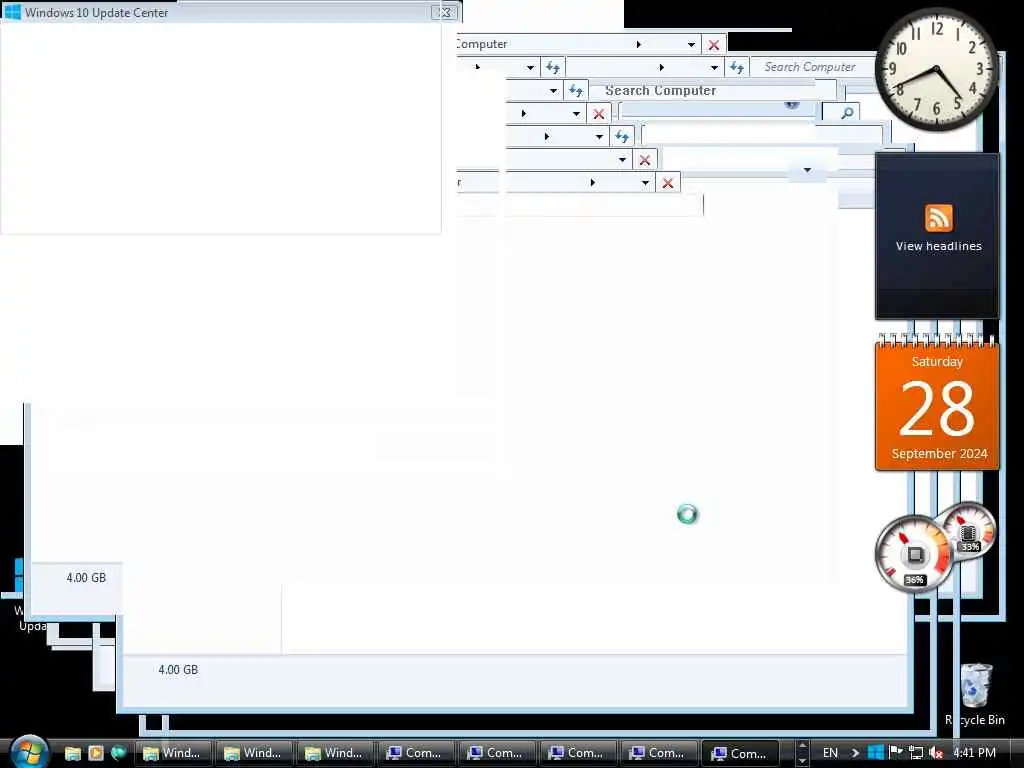Click red X stop button beside Computer address bar
This screenshot has height=768, width=1024.
point(714,44)
